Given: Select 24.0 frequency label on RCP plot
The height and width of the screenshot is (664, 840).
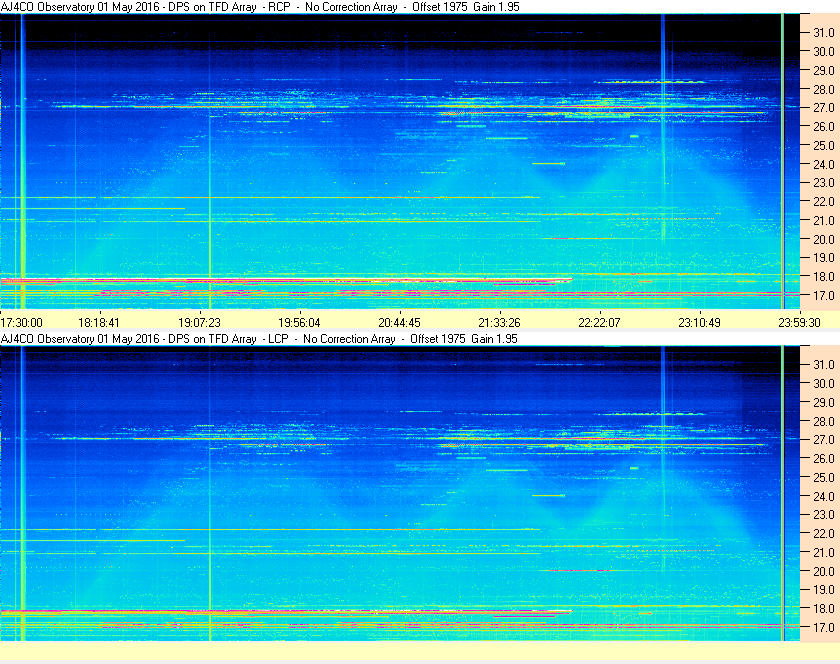Looking at the screenshot, I should (x=824, y=164).
